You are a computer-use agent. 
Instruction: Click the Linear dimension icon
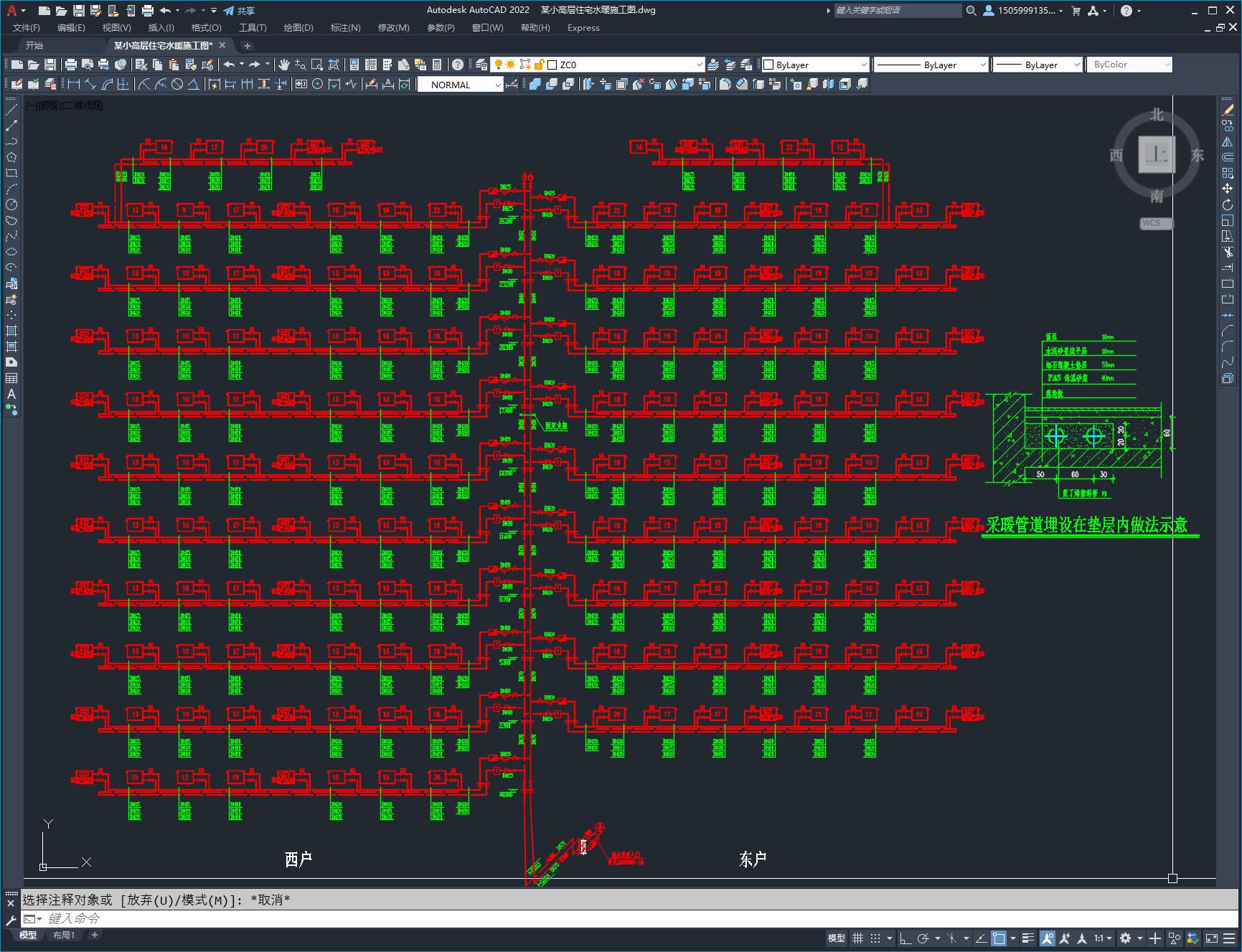point(73,84)
